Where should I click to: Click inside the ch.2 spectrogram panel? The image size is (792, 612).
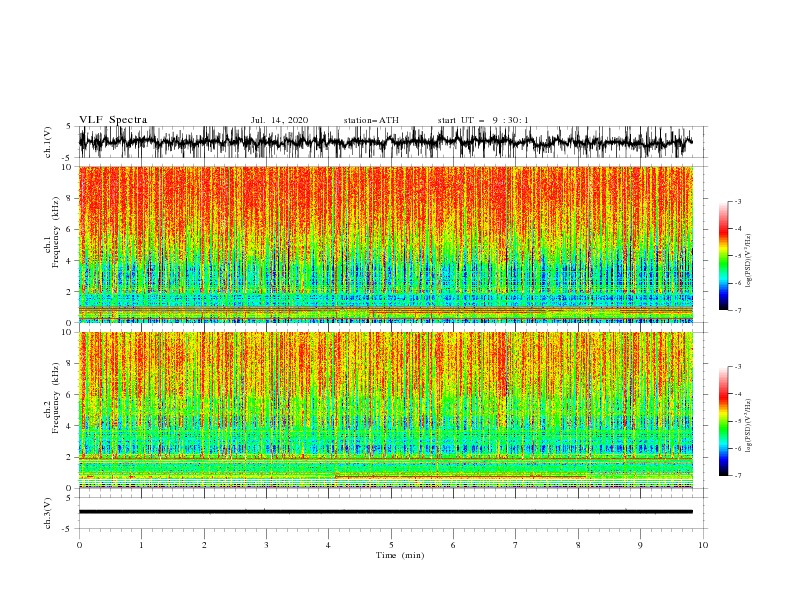pyautogui.click(x=386, y=410)
